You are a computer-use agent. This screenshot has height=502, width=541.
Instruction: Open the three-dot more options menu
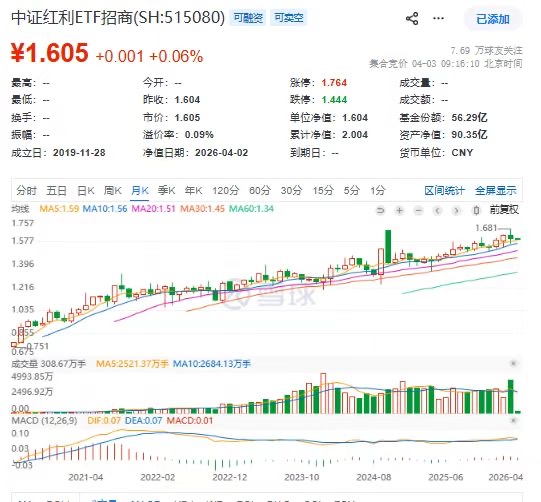pos(438,18)
